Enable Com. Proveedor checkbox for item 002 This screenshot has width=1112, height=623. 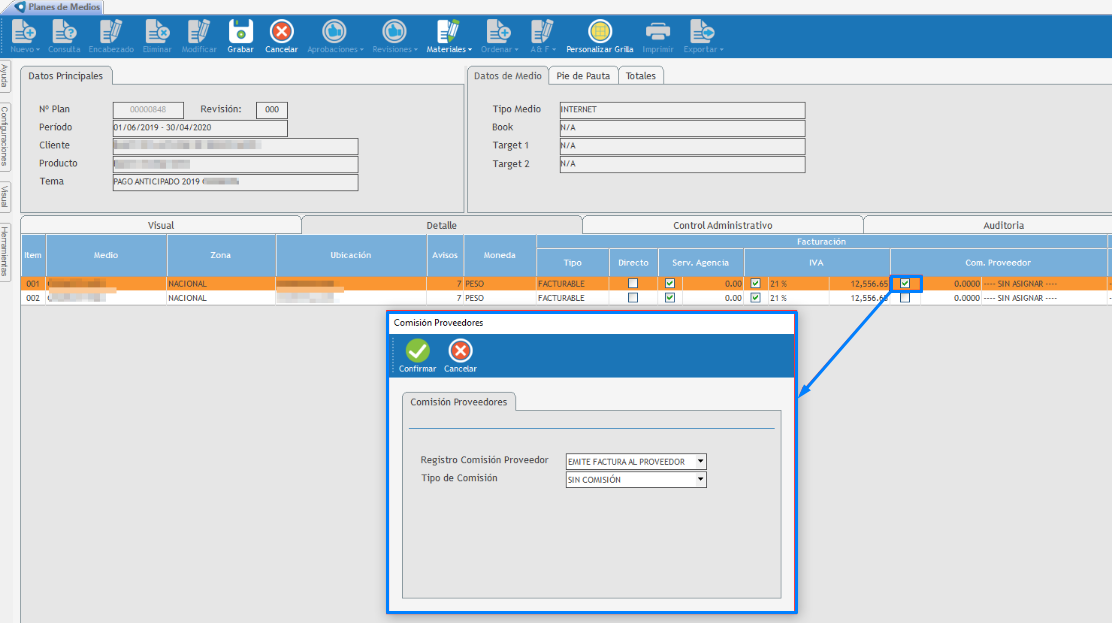(x=905, y=298)
